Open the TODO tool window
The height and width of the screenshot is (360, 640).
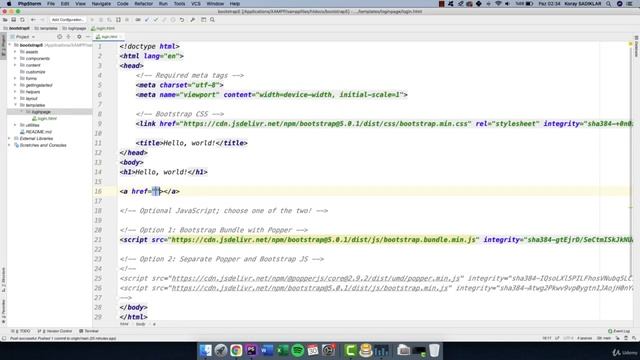(x=21, y=331)
